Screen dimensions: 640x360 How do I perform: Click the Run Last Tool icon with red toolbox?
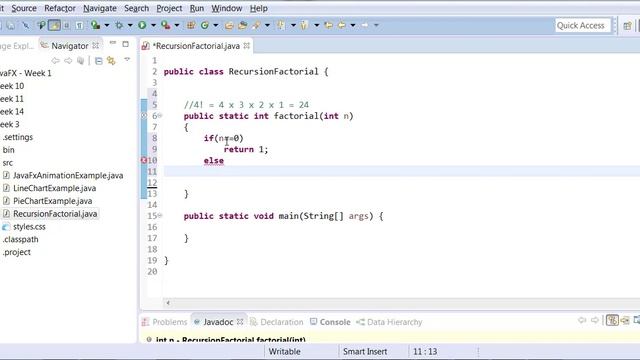pyautogui.click(x=165, y=25)
